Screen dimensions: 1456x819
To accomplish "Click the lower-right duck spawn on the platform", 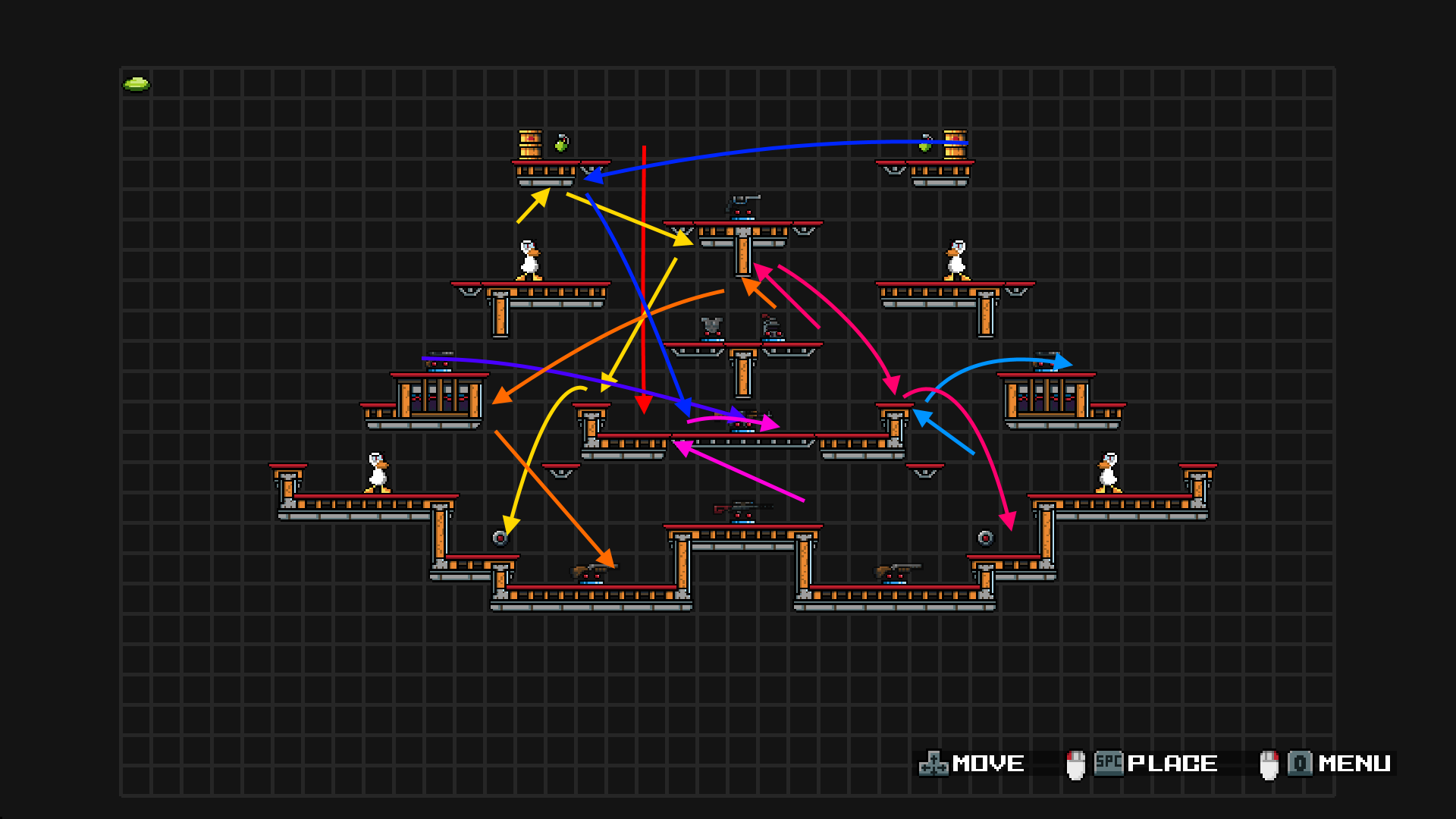I will pos(1108,472).
